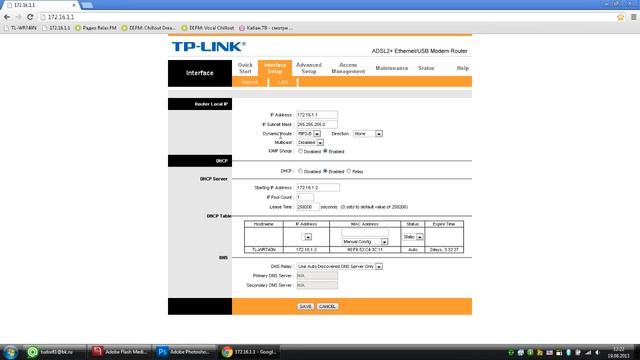
Task: Click the CANCEL button
Action: point(327,306)
